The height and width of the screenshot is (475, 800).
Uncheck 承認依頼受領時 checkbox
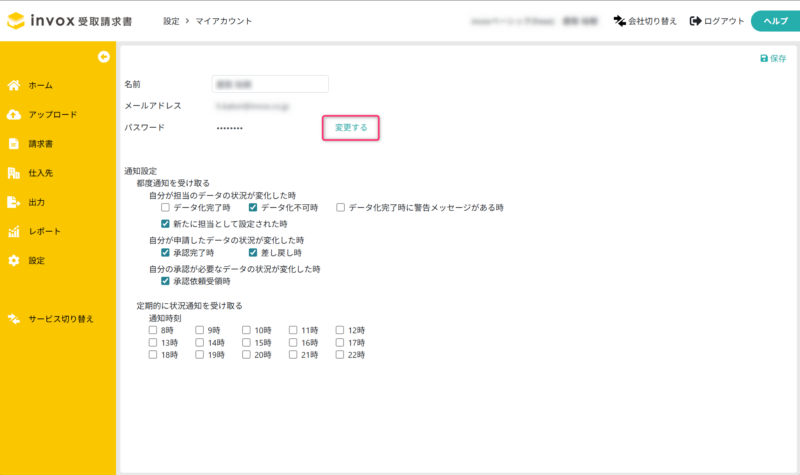pos(165,281)
